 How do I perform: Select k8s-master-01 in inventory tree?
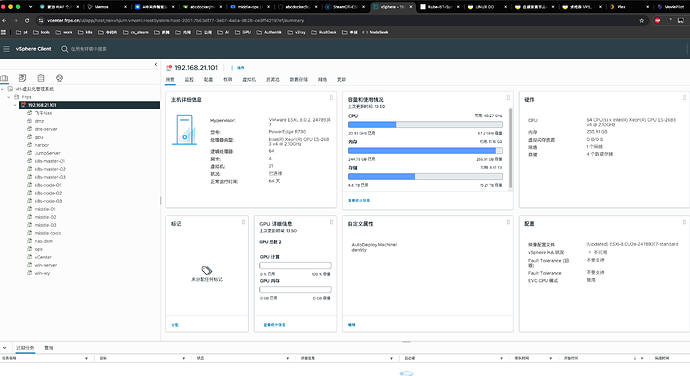(50, 161)
